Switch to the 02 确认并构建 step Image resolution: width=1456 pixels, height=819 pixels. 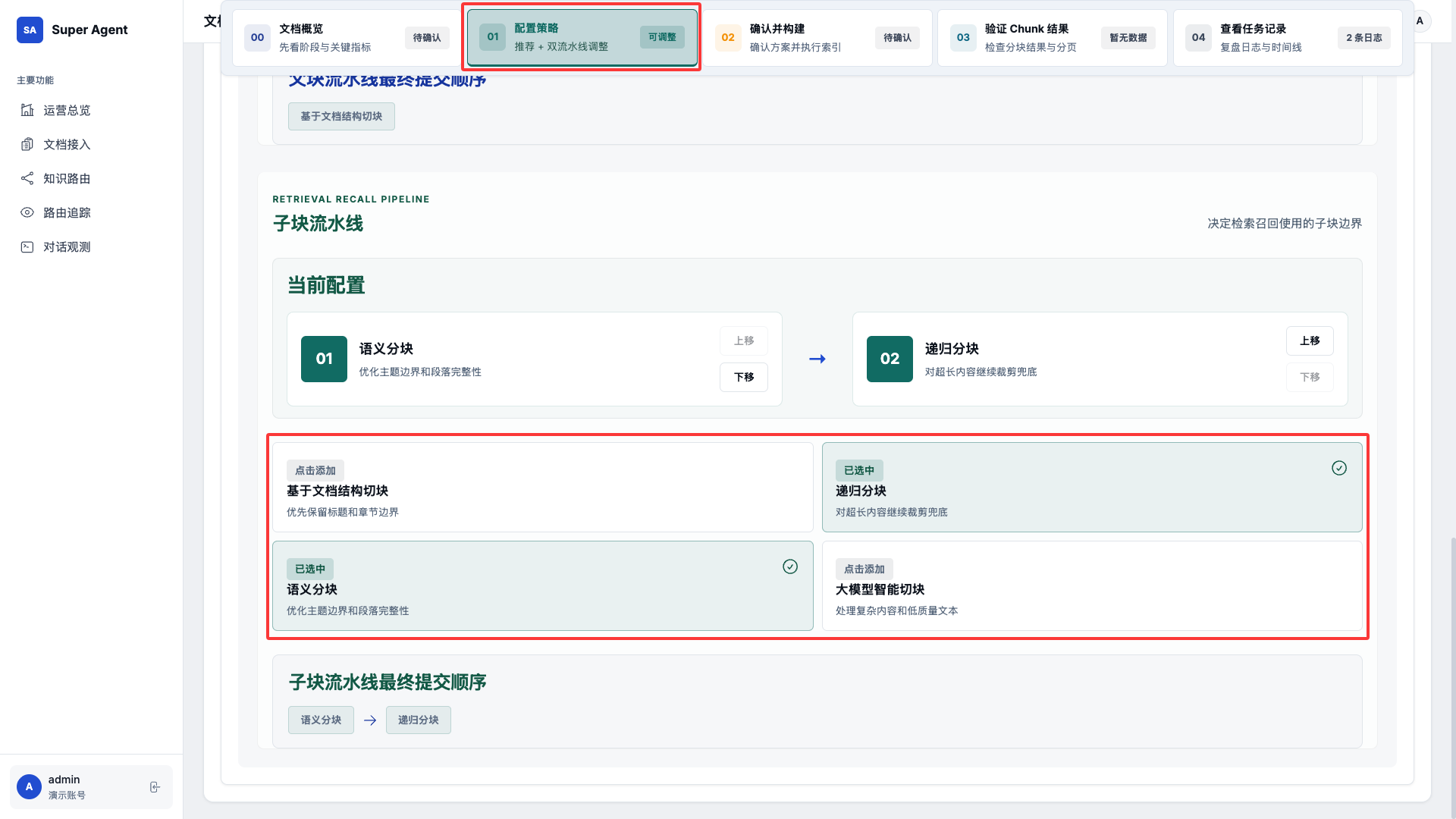pos(817,38)
